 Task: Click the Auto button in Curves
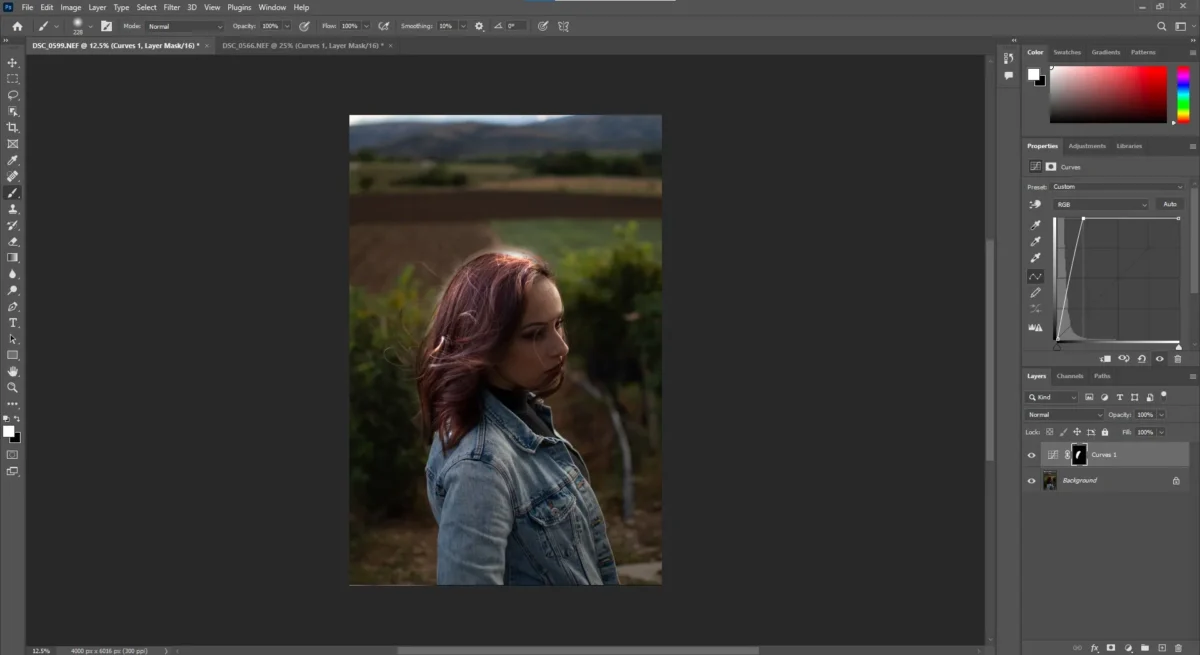1170,204
